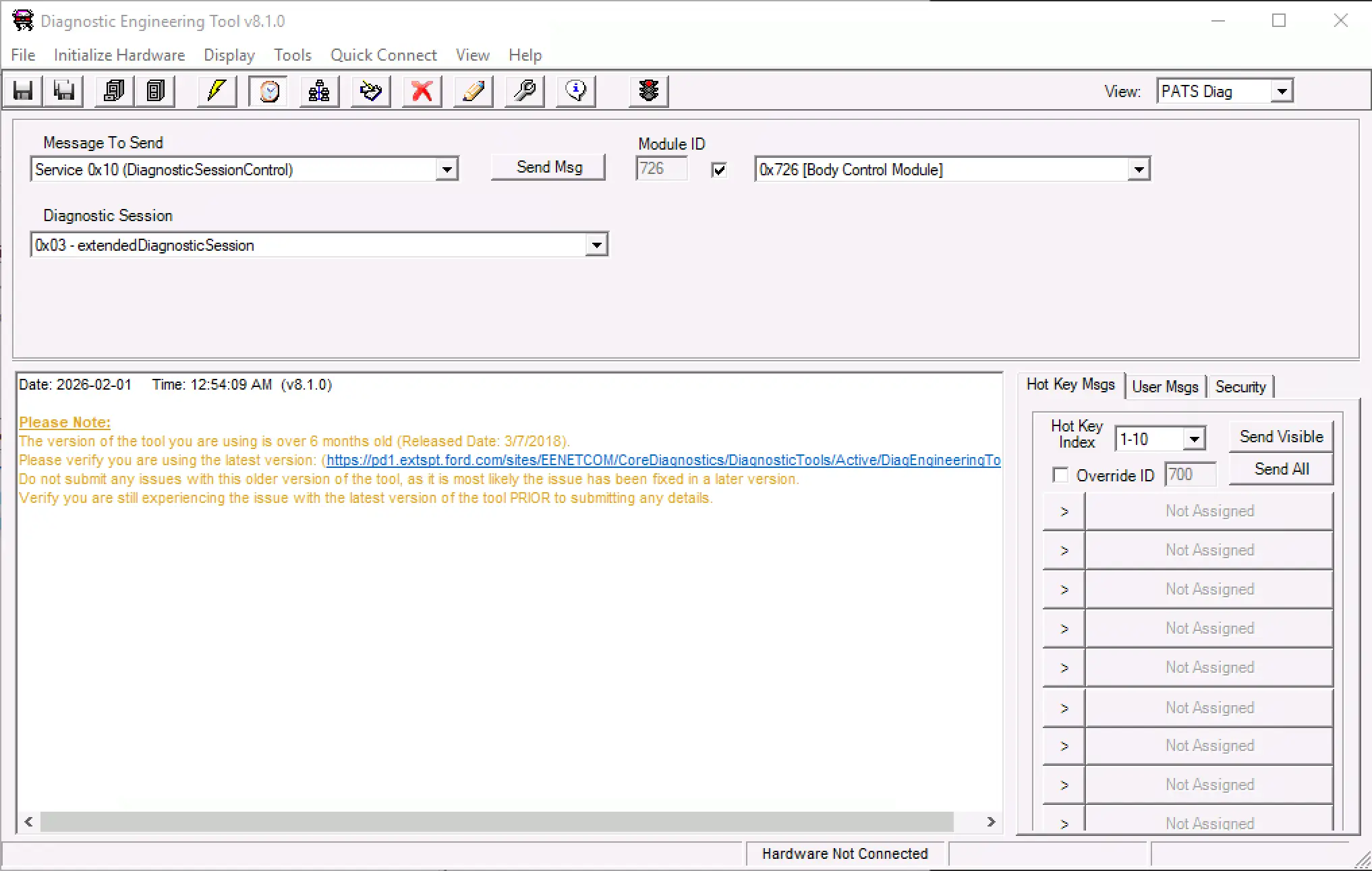Open the Quick Connect menu
The width and height of the screenshot is (1372, 871).
pos(383,55)
